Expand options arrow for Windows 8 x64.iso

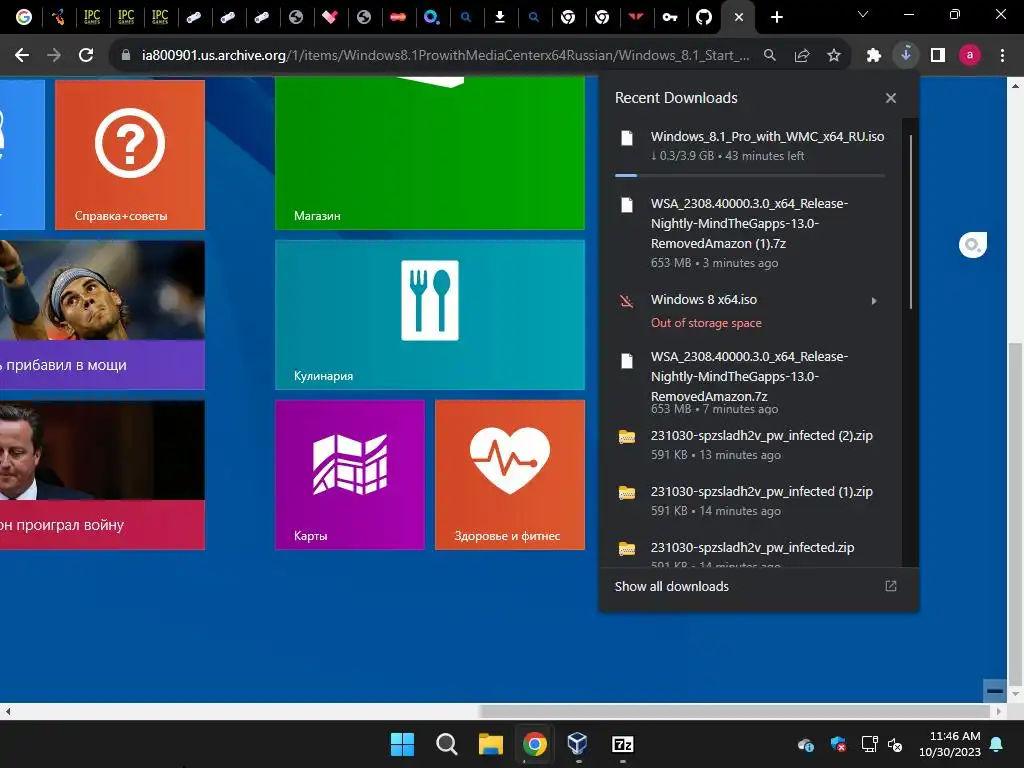point(874,301)
